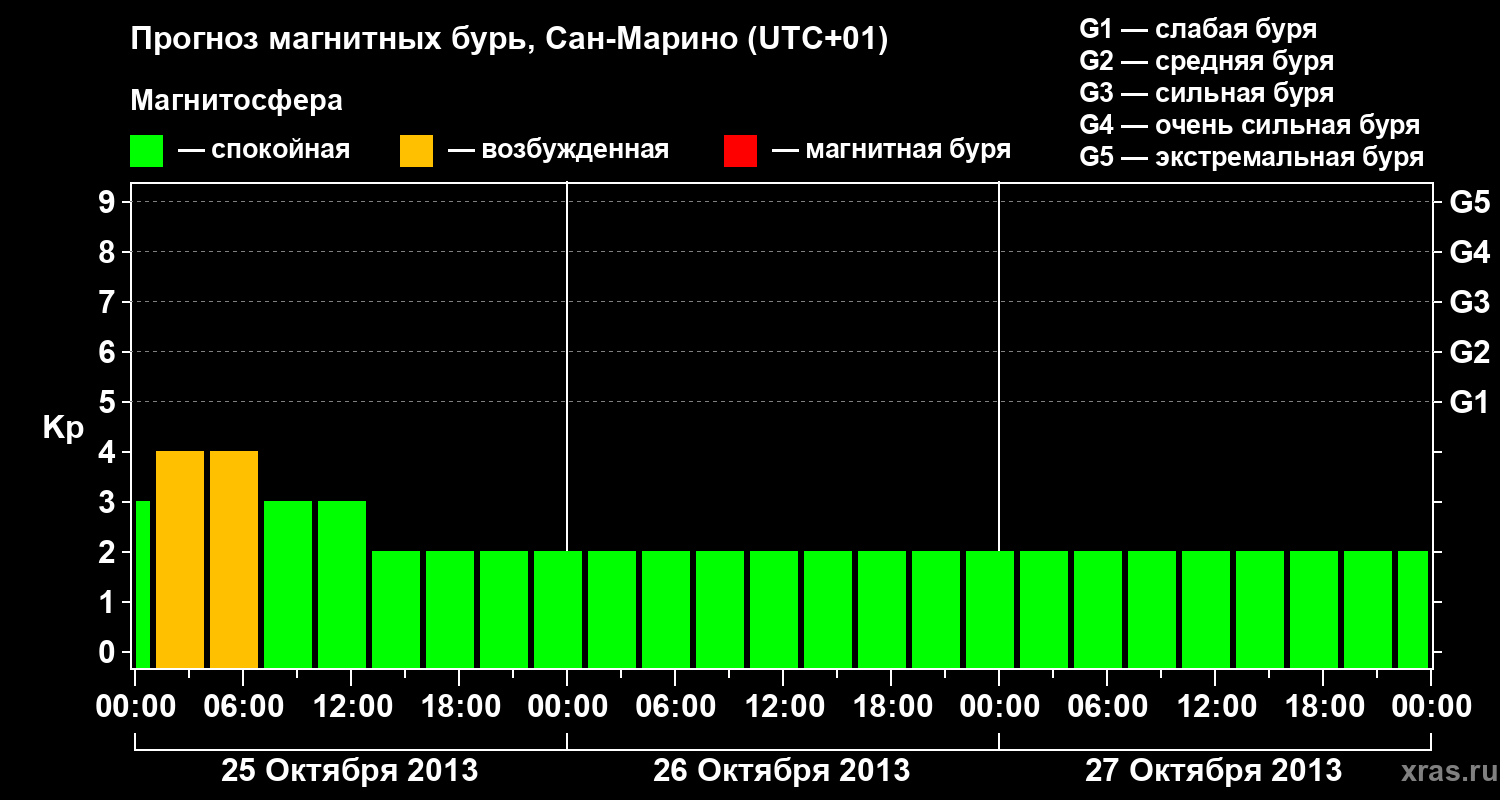
Task: Click the legend label '— возбужденная'
Action: pos(558,150)
